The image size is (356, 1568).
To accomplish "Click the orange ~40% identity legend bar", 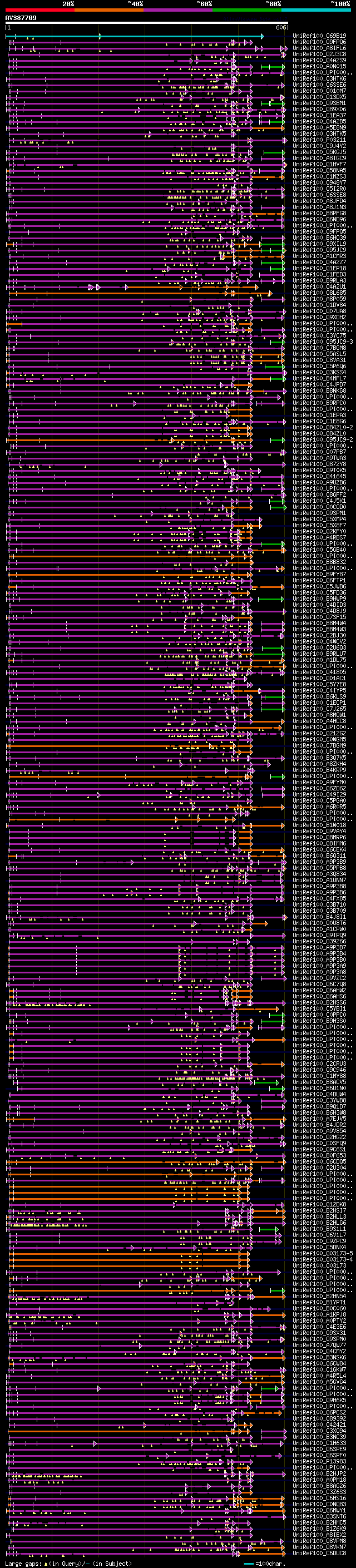I will (x=109, y=10).
